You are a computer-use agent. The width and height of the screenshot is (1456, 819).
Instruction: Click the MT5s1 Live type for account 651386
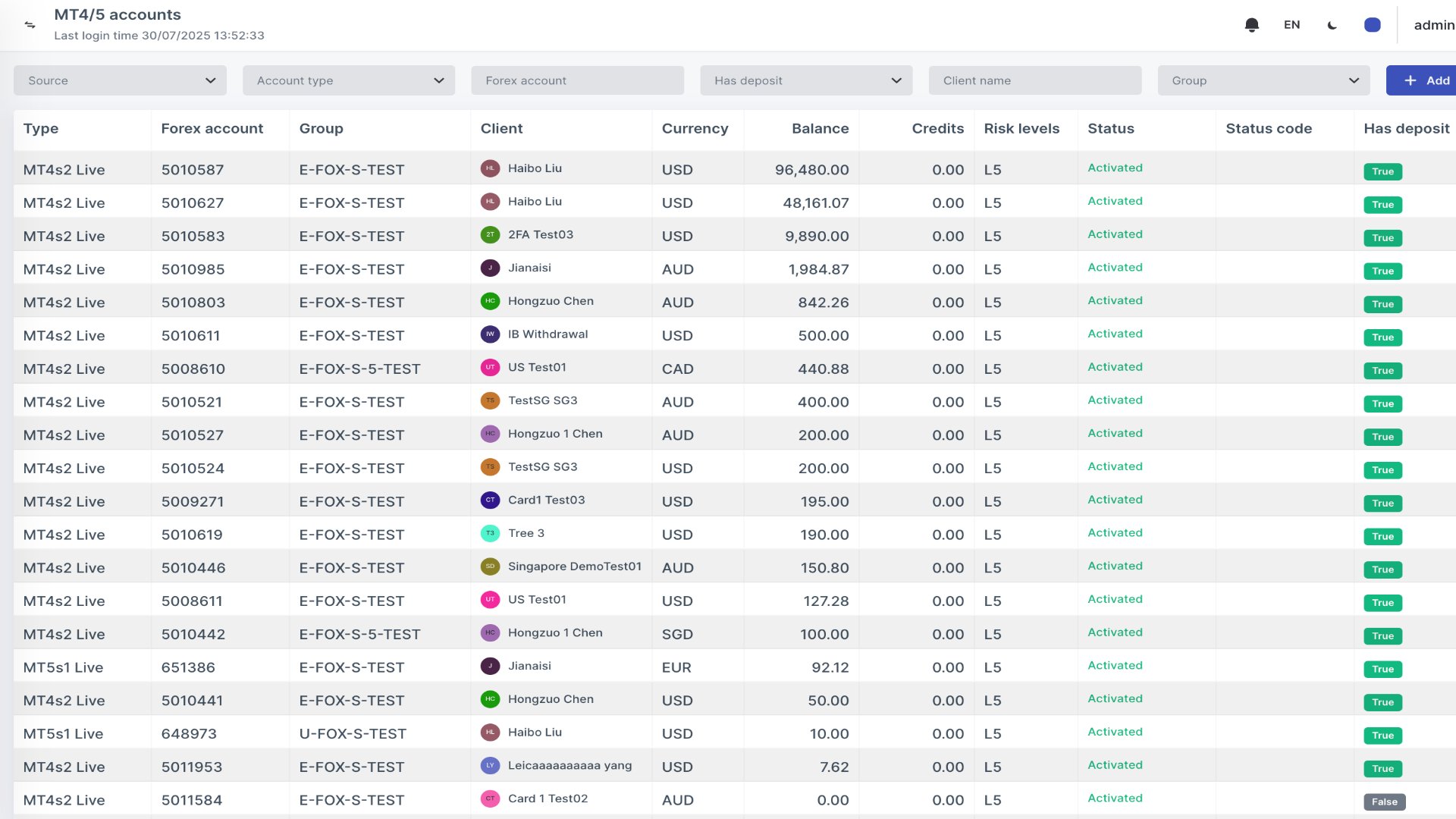[x=63, y=668]
